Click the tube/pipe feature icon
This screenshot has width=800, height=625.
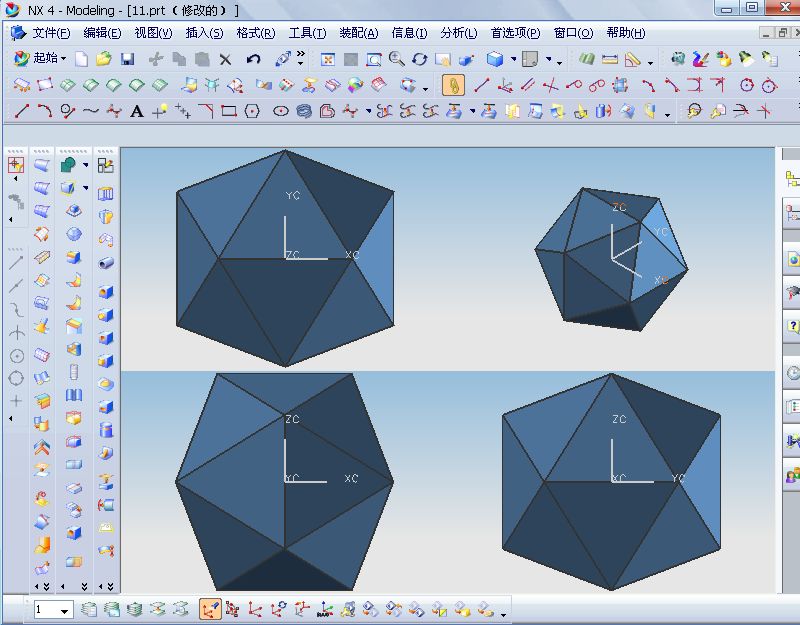coord(106,263)
